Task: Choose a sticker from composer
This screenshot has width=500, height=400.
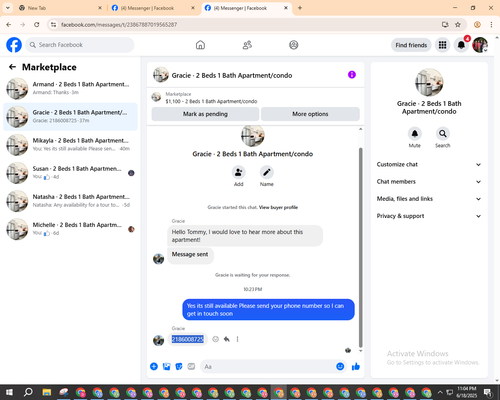Action: tap(179, 366)
